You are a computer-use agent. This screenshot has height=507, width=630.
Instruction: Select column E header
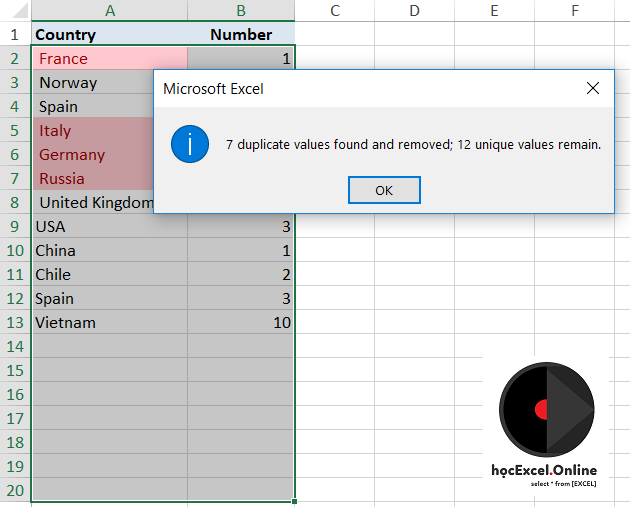coord(494,10)
